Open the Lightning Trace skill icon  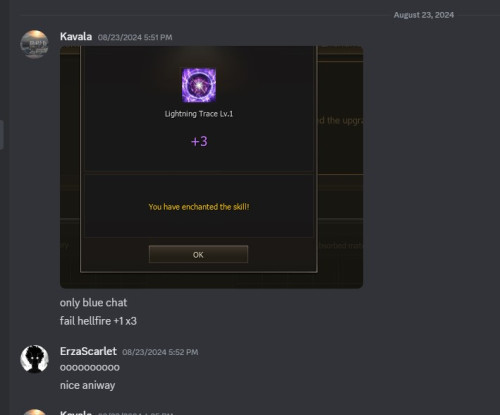pos(199,85)
